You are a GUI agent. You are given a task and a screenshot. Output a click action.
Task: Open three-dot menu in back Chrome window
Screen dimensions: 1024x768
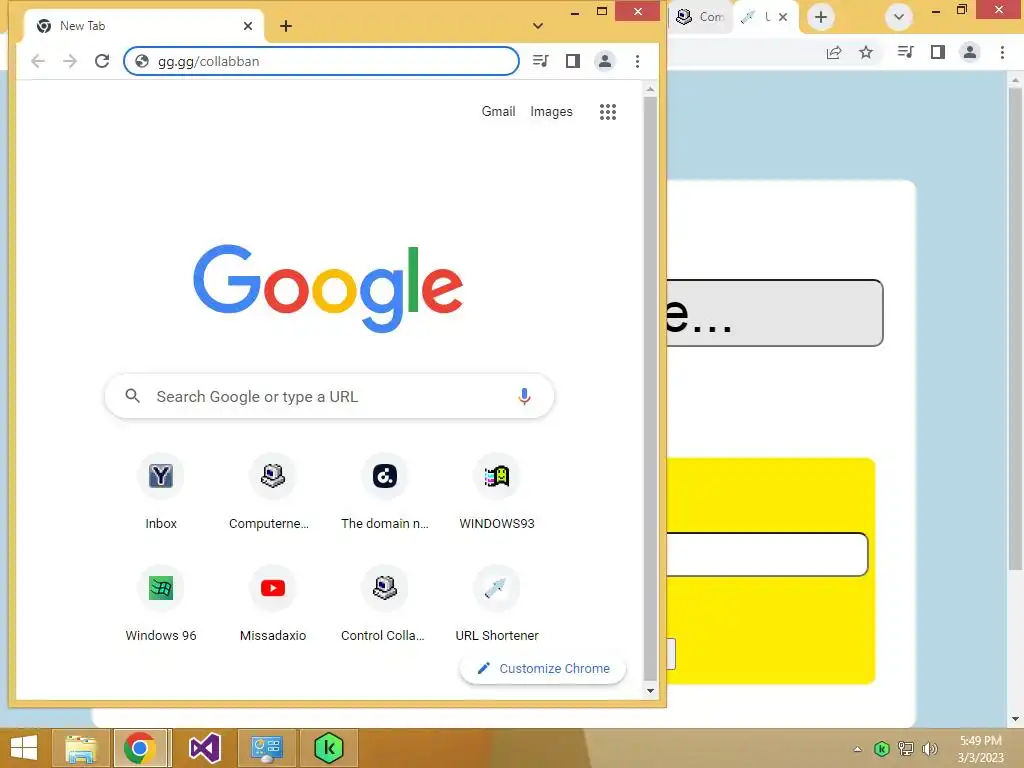click(1002, 52)
